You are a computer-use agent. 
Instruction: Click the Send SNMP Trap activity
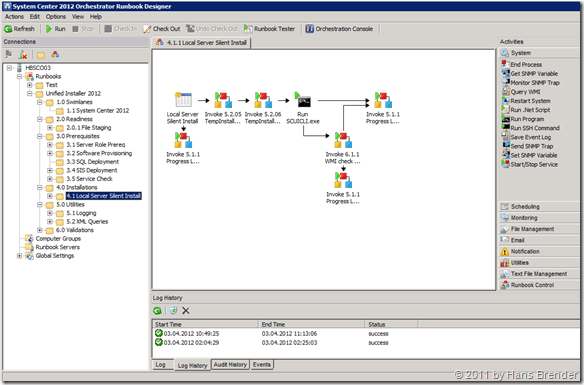527,146
